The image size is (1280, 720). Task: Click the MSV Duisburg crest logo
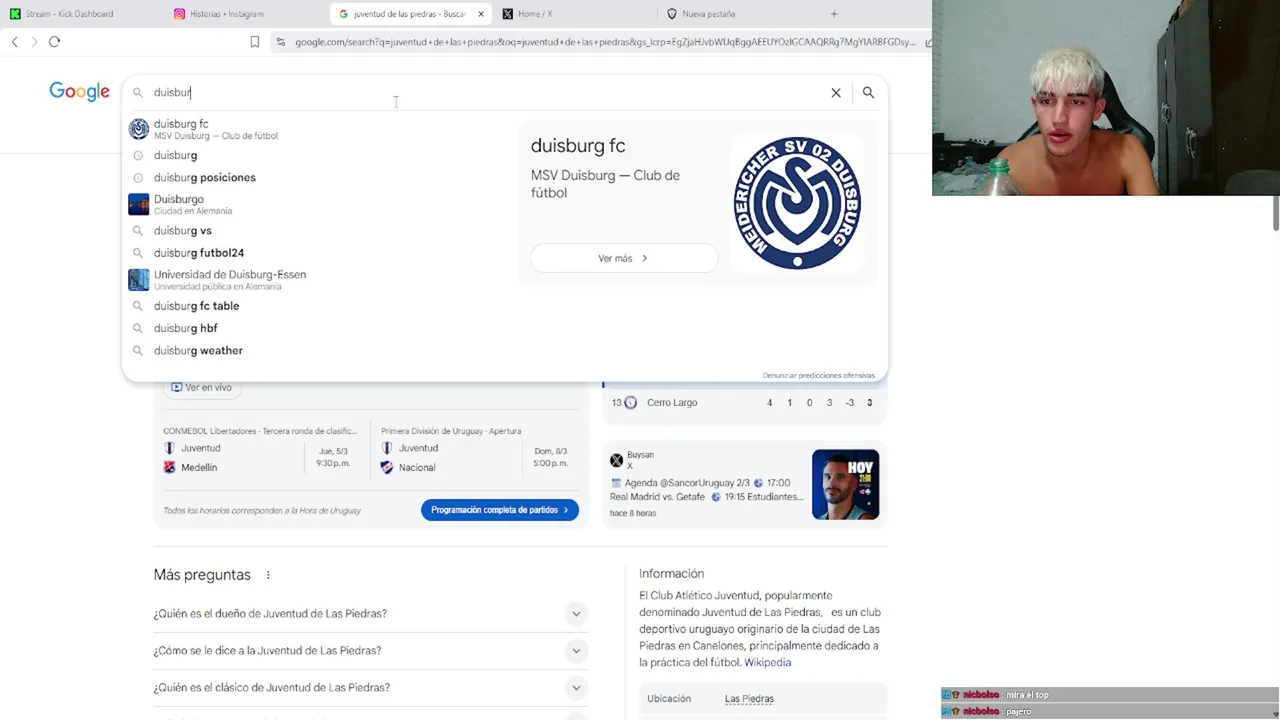point(797,203)
